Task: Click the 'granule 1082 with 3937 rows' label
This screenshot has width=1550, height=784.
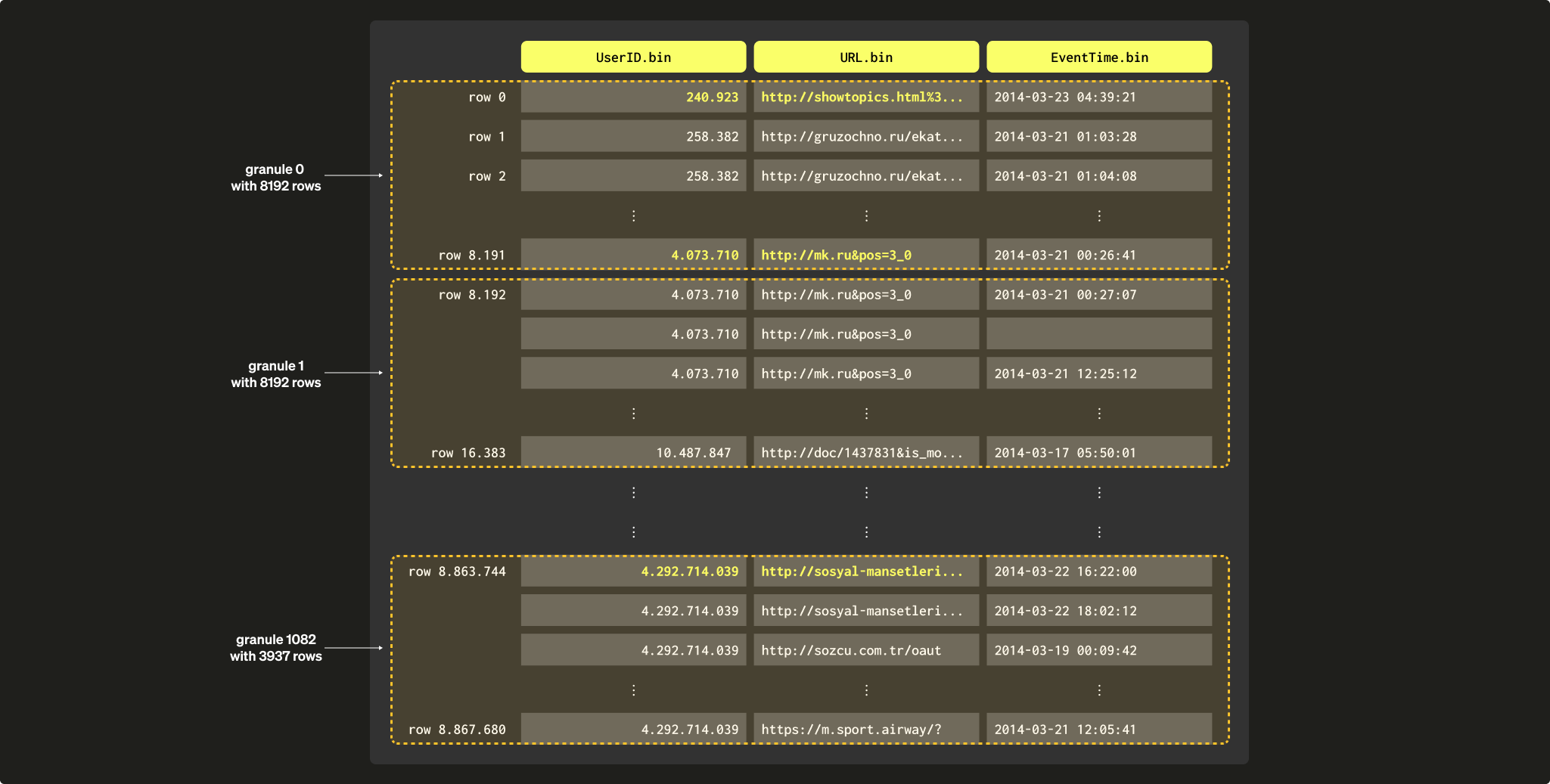Action: tap(275, 648)
